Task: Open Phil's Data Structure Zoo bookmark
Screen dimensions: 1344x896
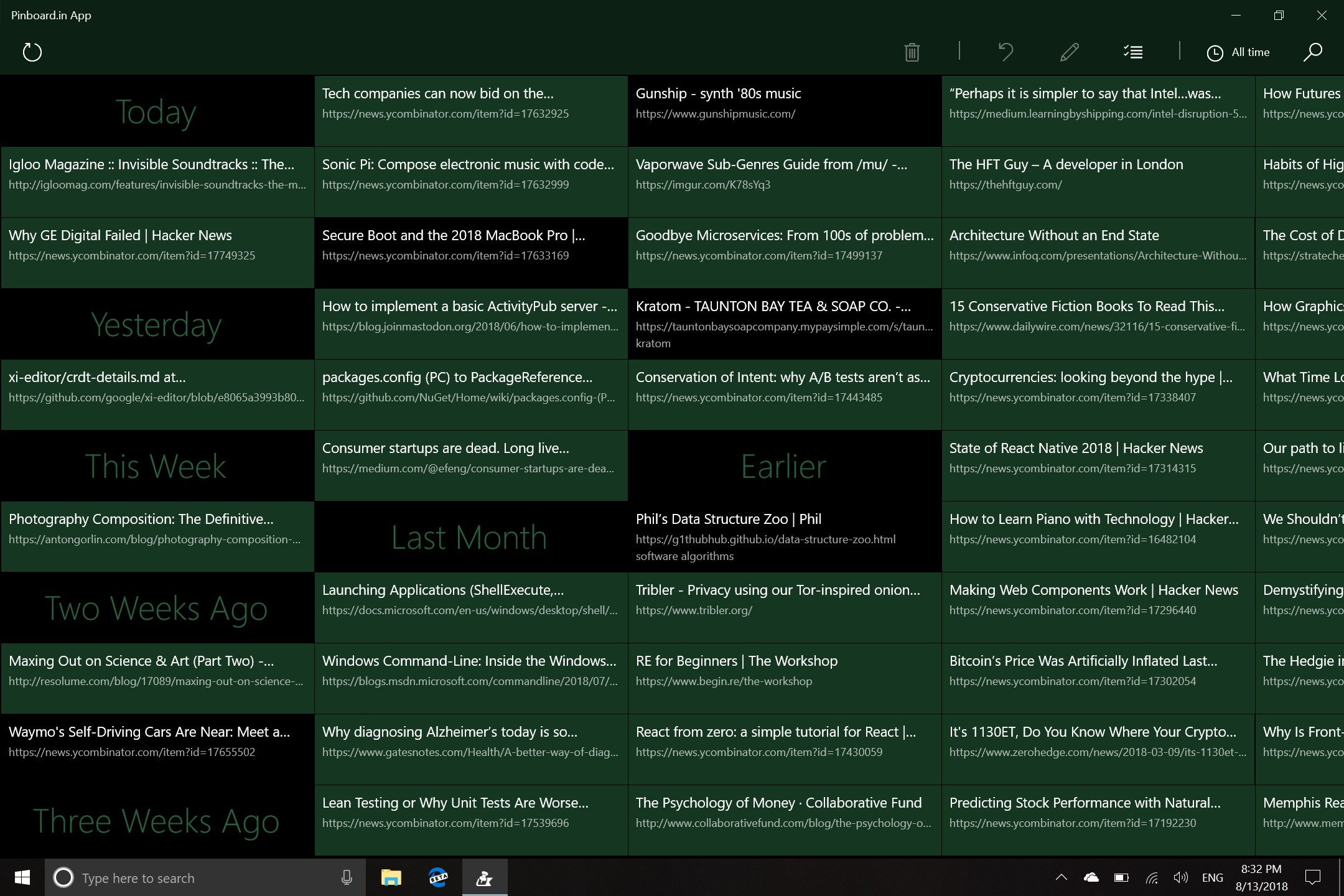Action: pos(784,537)
